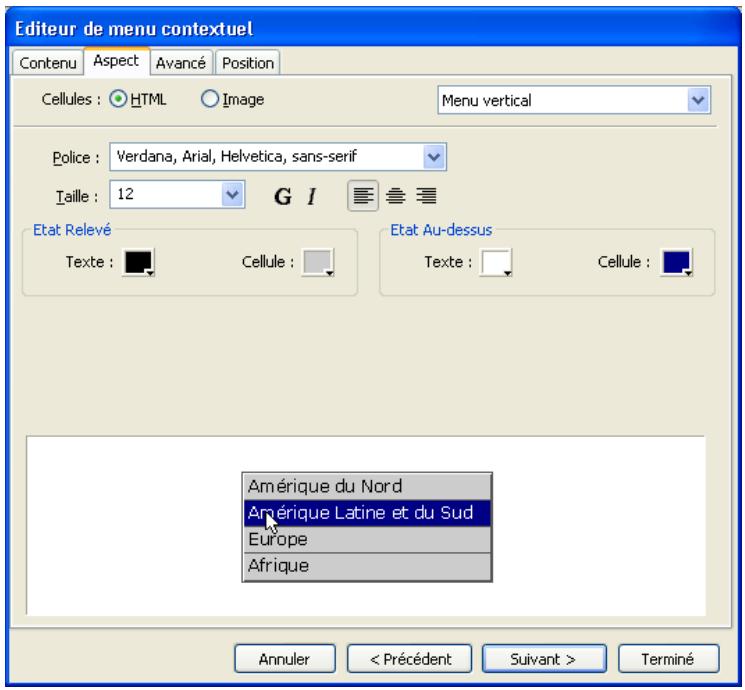
Task: Finish with the Terminé button
Action: pos(668,659)
